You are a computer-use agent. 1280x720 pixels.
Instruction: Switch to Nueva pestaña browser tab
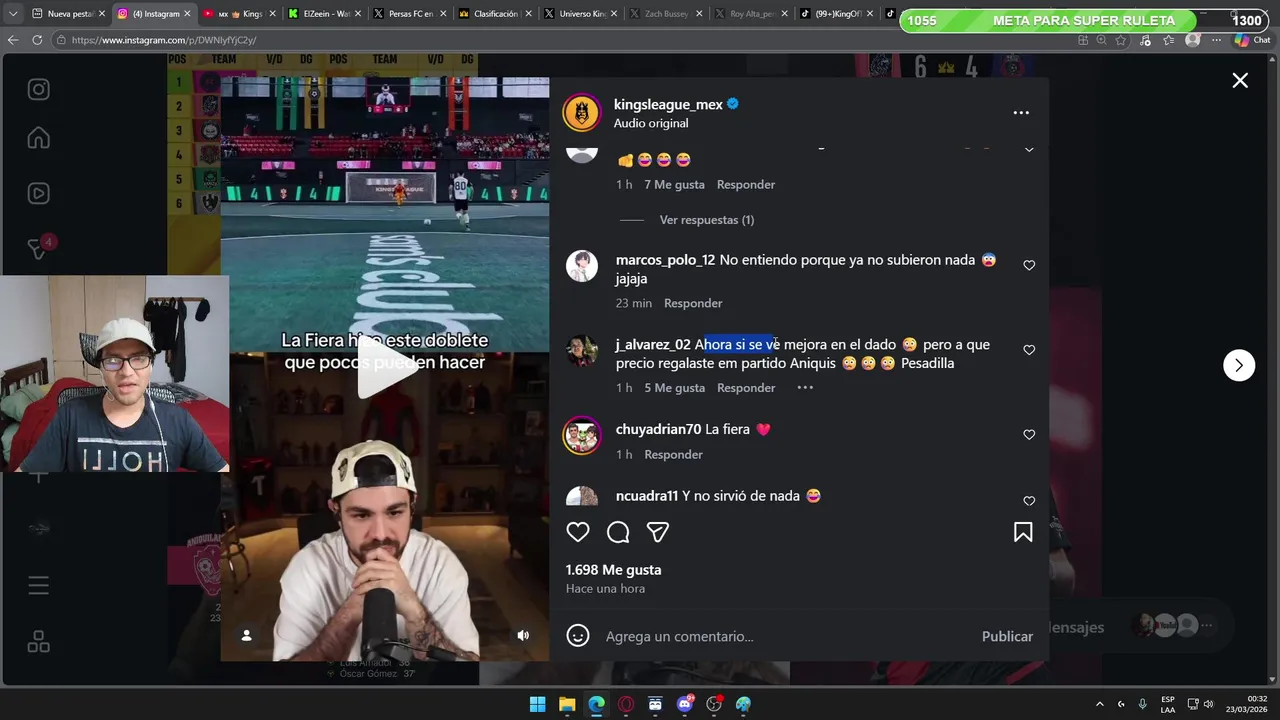[x=68, y=14]
